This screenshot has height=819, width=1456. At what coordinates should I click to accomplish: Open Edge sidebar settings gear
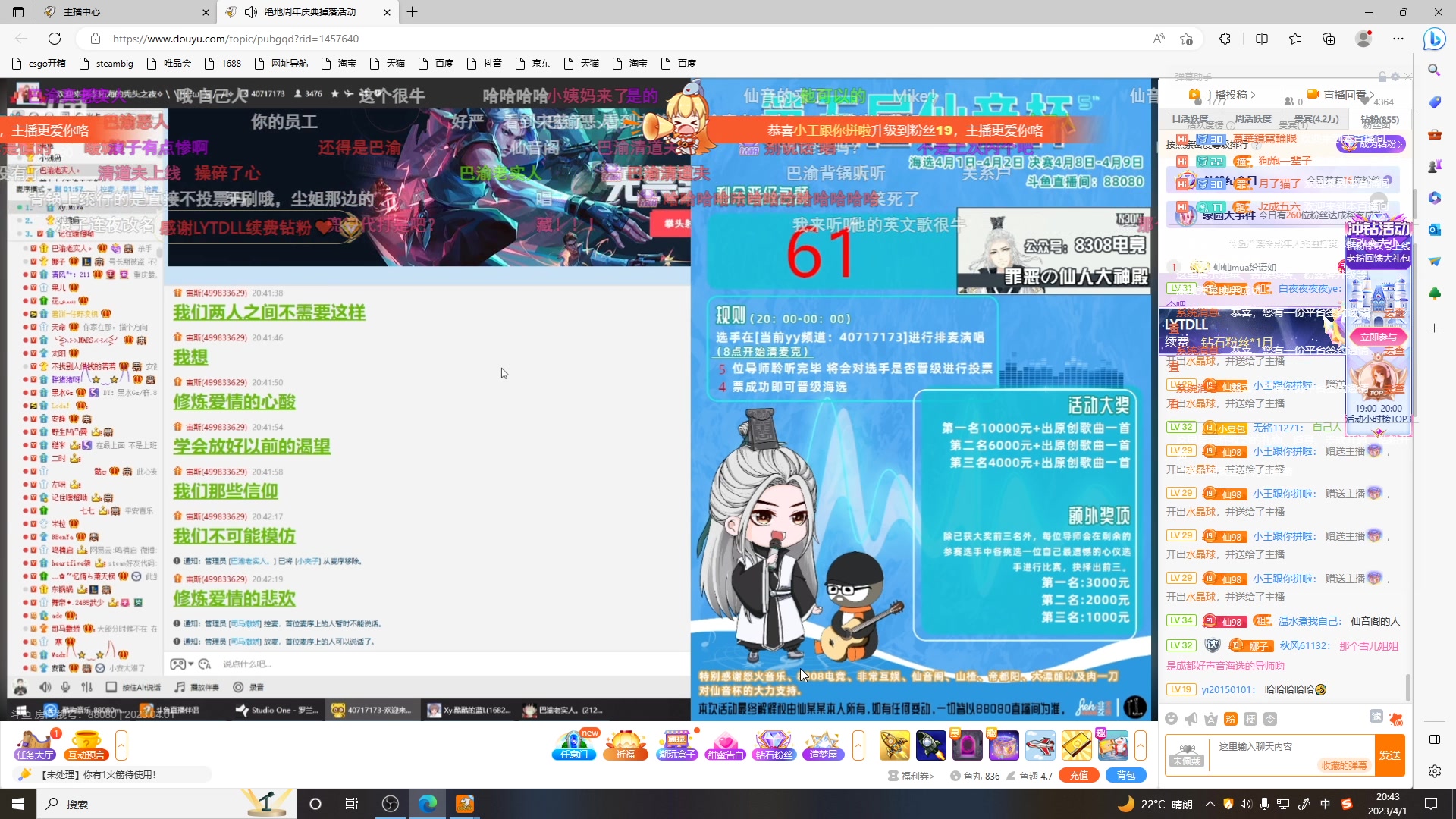coord(1434,771)
